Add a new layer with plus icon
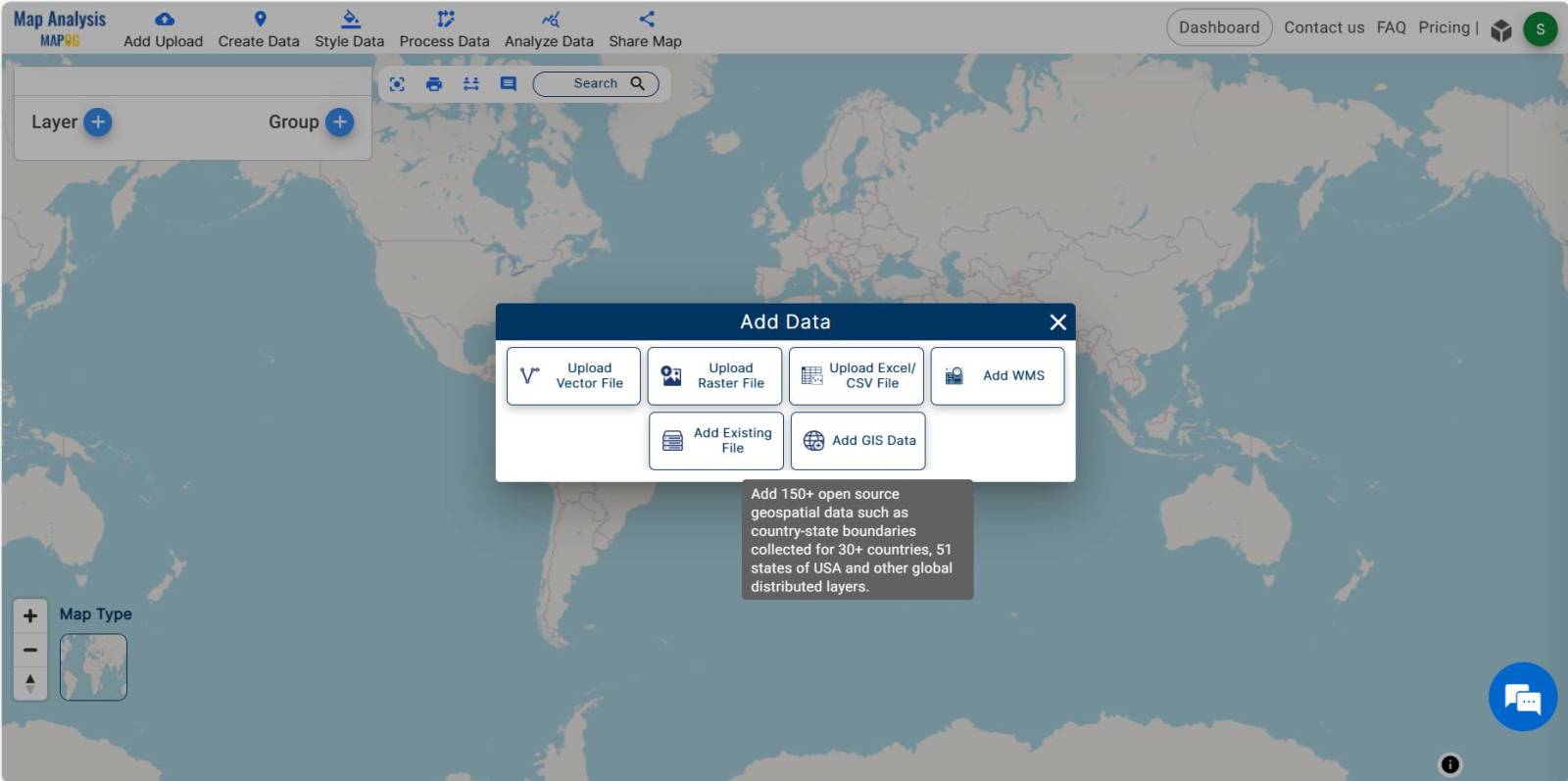This screenshot has height=781, width=1568. coord(98,122)
